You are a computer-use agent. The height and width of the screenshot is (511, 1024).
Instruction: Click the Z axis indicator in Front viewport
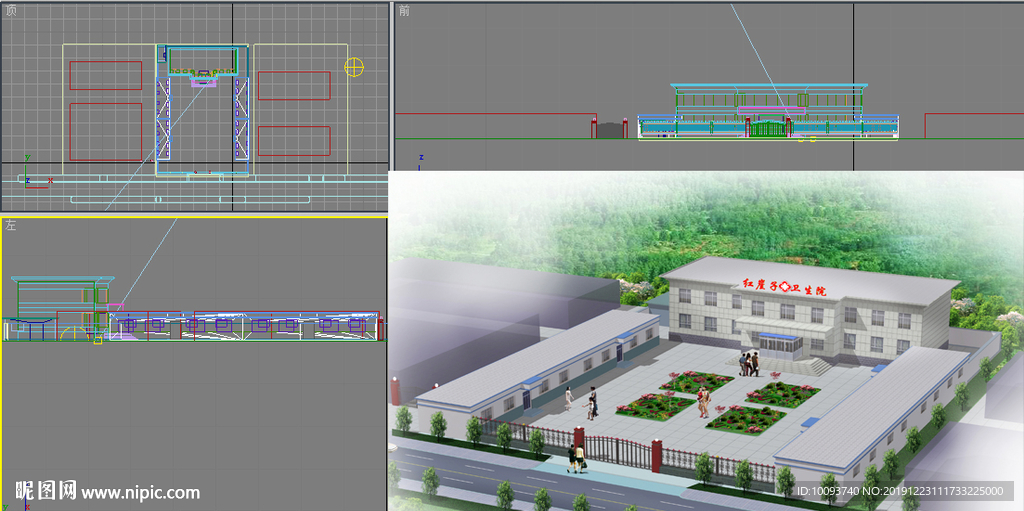[x=421, y=157]
